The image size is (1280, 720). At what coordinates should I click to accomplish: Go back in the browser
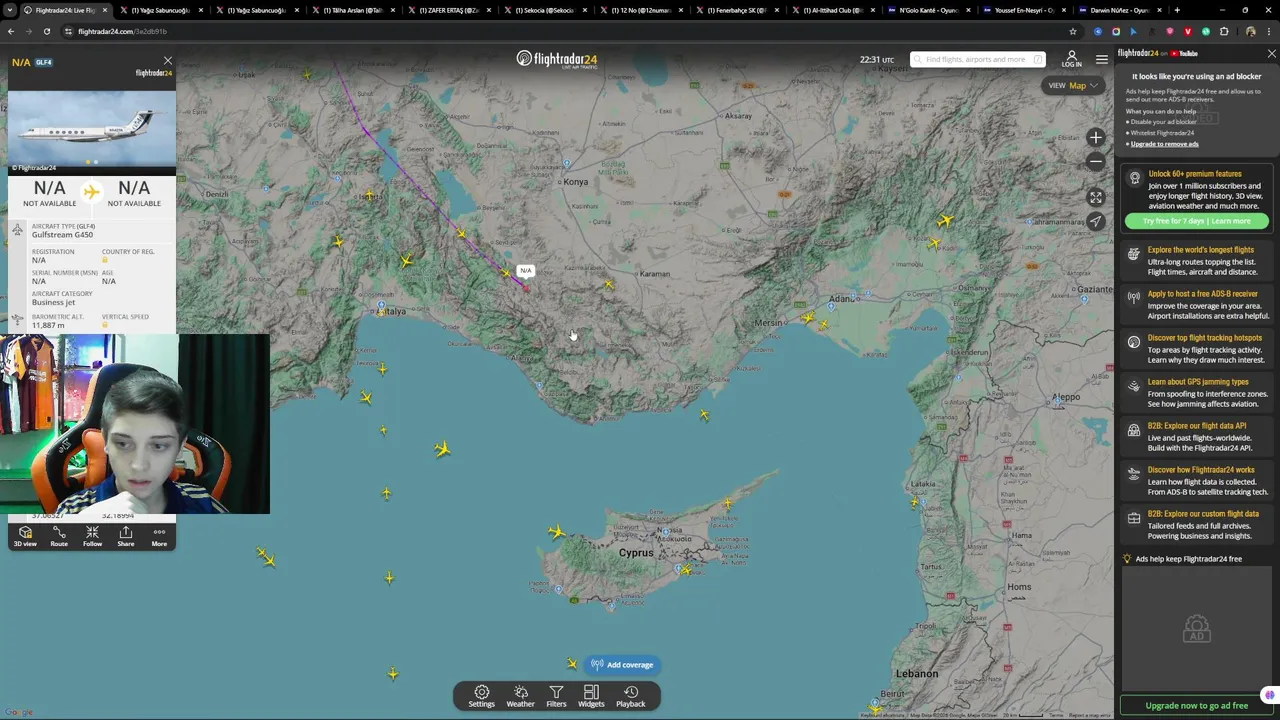(x=10, y=31)
